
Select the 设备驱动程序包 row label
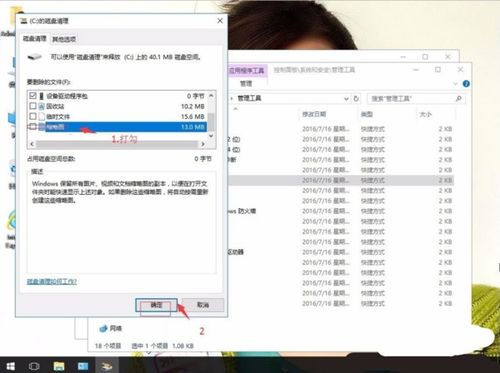click(x=67, y=96)
